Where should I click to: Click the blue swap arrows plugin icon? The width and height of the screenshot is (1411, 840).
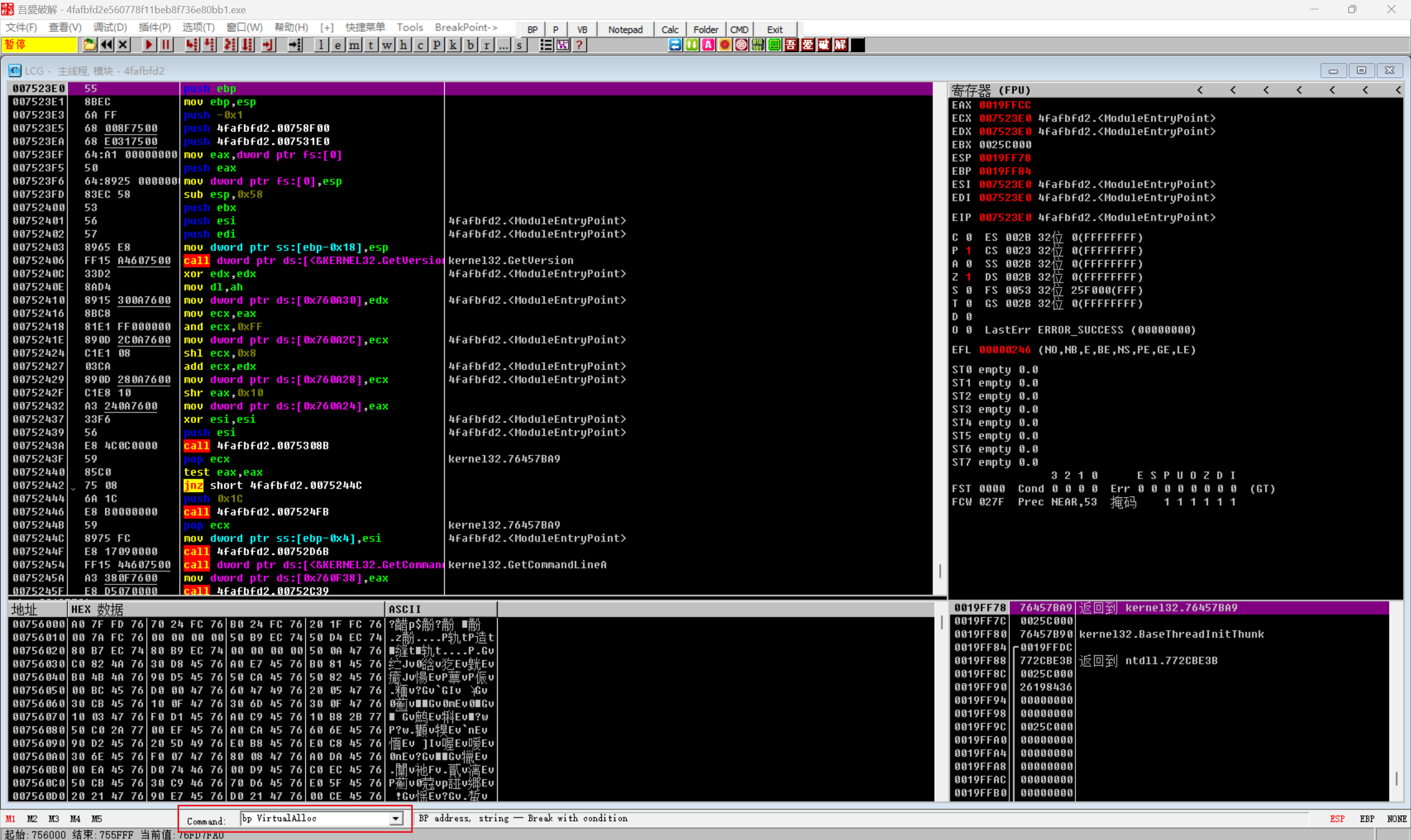point(675,45)
